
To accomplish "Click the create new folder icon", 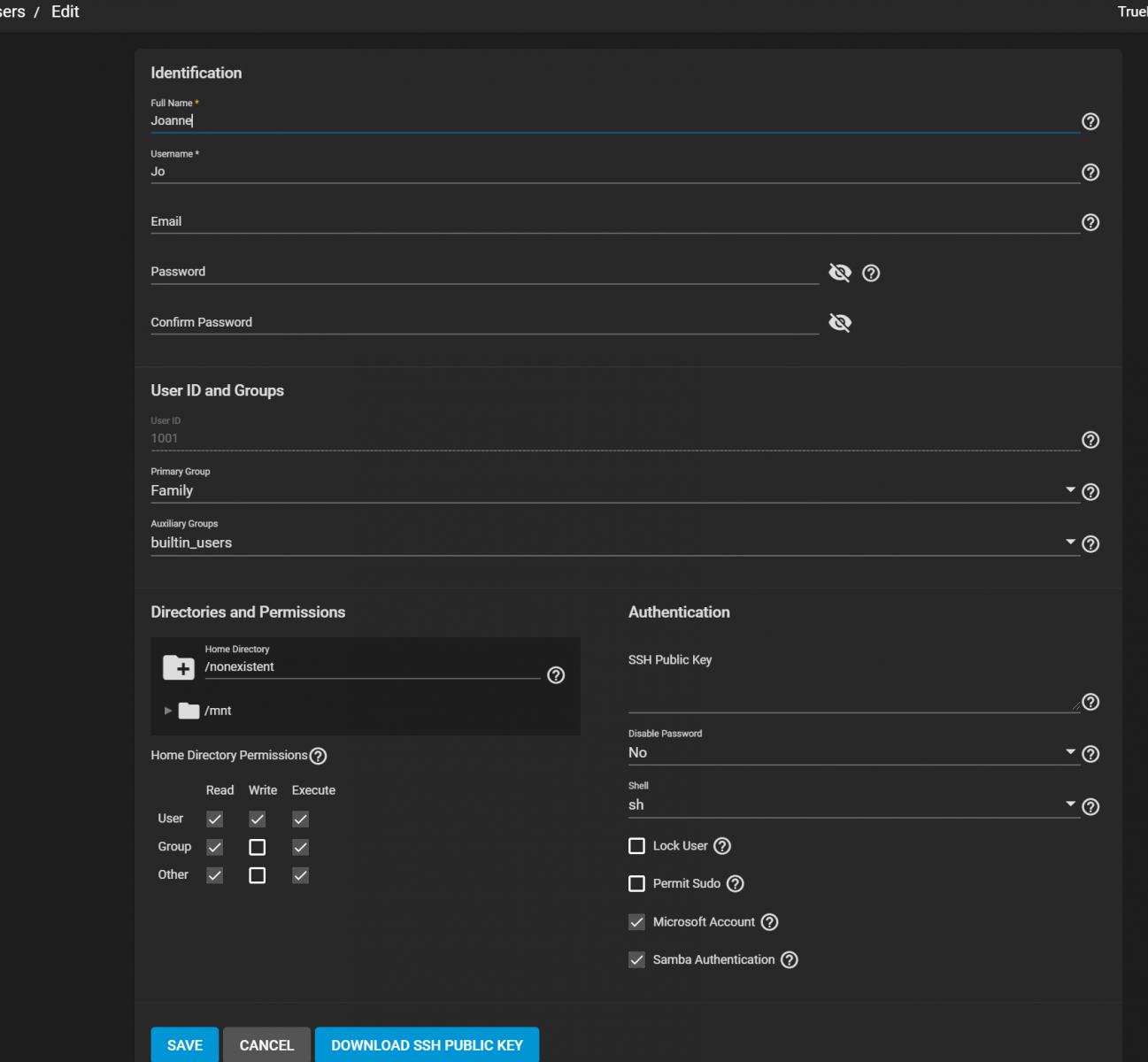I will pos(179,668).
